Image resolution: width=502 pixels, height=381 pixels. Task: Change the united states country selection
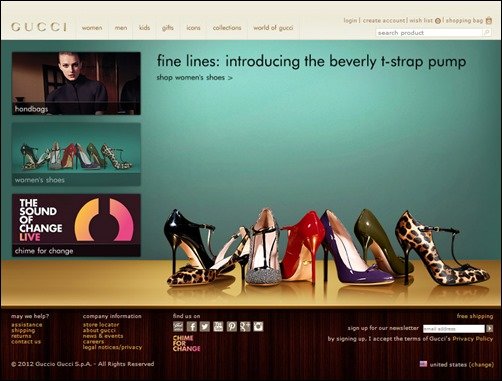coord(481,364)
